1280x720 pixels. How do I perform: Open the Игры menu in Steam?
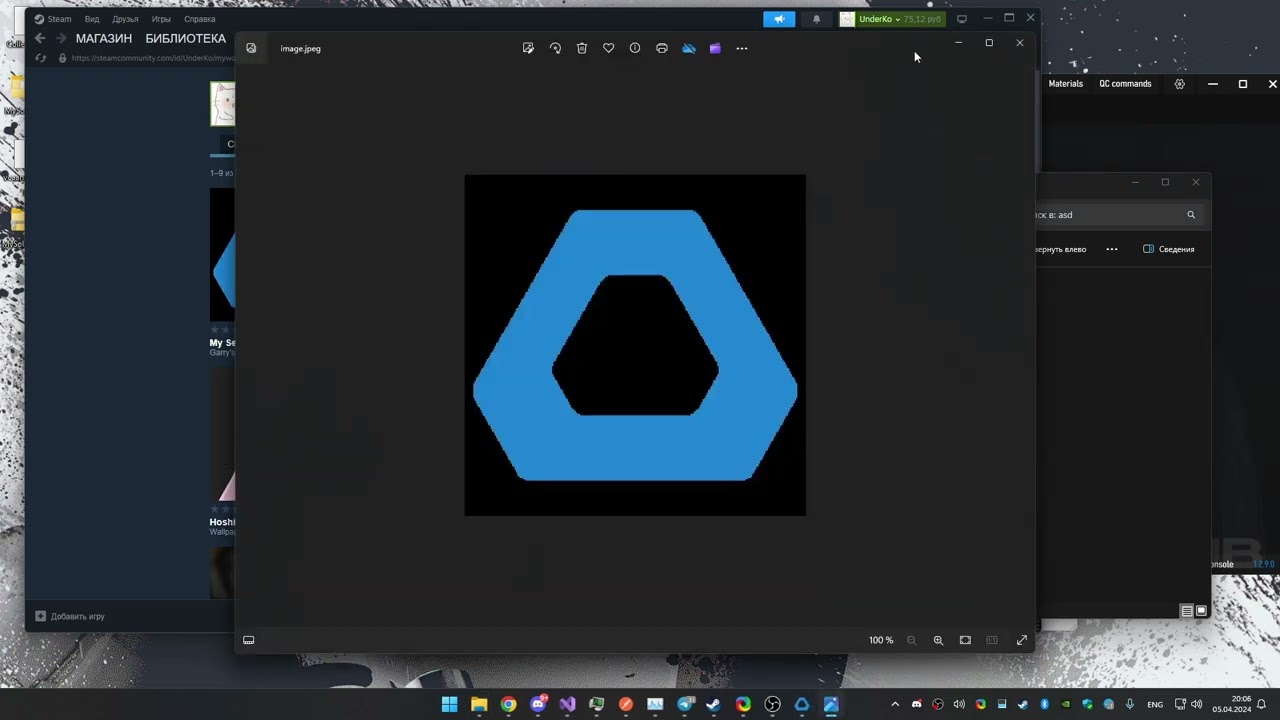point(161,19)
